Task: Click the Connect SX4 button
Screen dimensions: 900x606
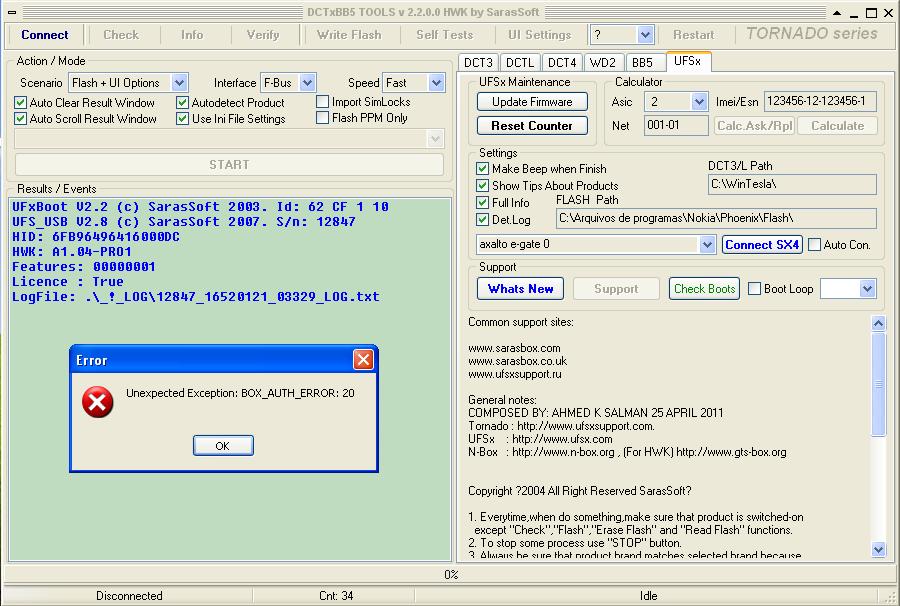Action: click(x=762, y=244)
